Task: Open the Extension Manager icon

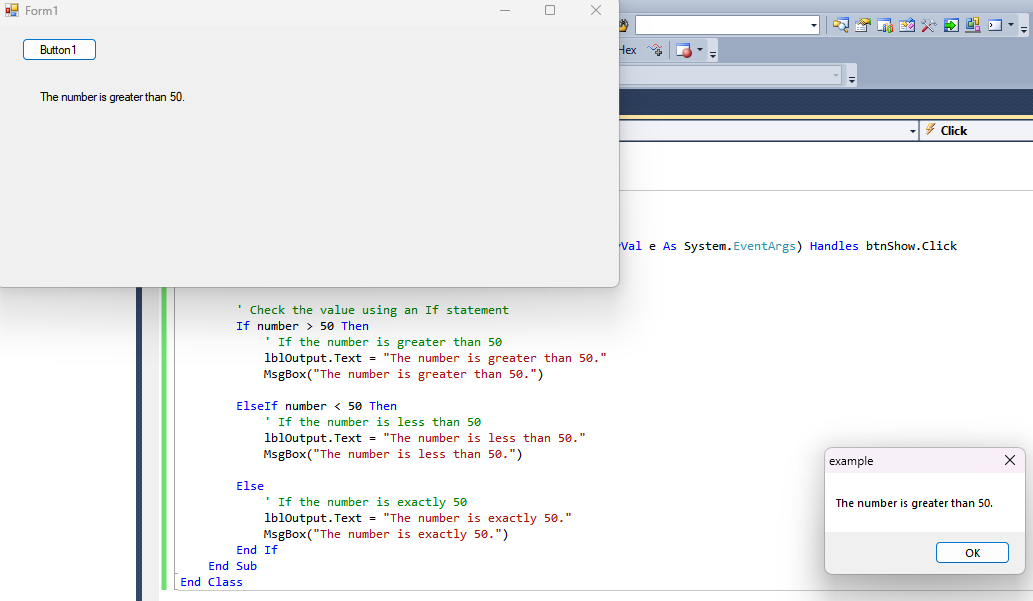Action: pyautogui.click(x=973, y=25)
